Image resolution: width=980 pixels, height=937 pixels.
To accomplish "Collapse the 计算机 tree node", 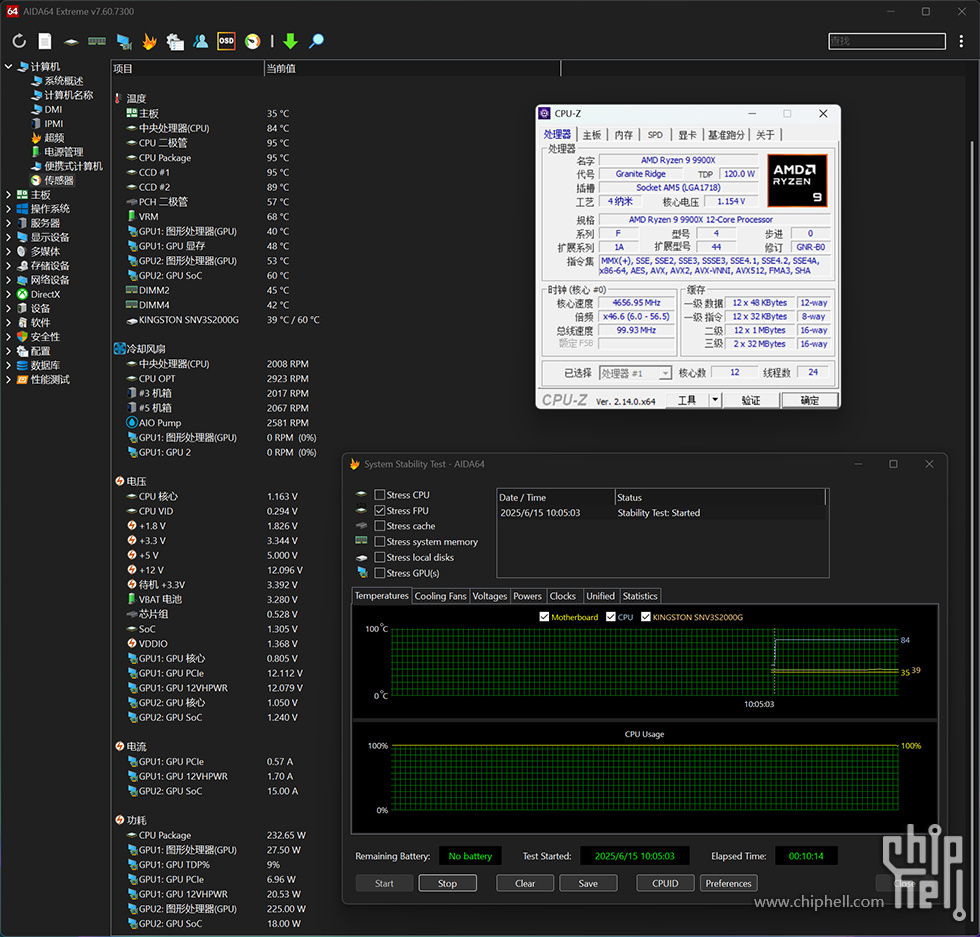I will 8,66.
